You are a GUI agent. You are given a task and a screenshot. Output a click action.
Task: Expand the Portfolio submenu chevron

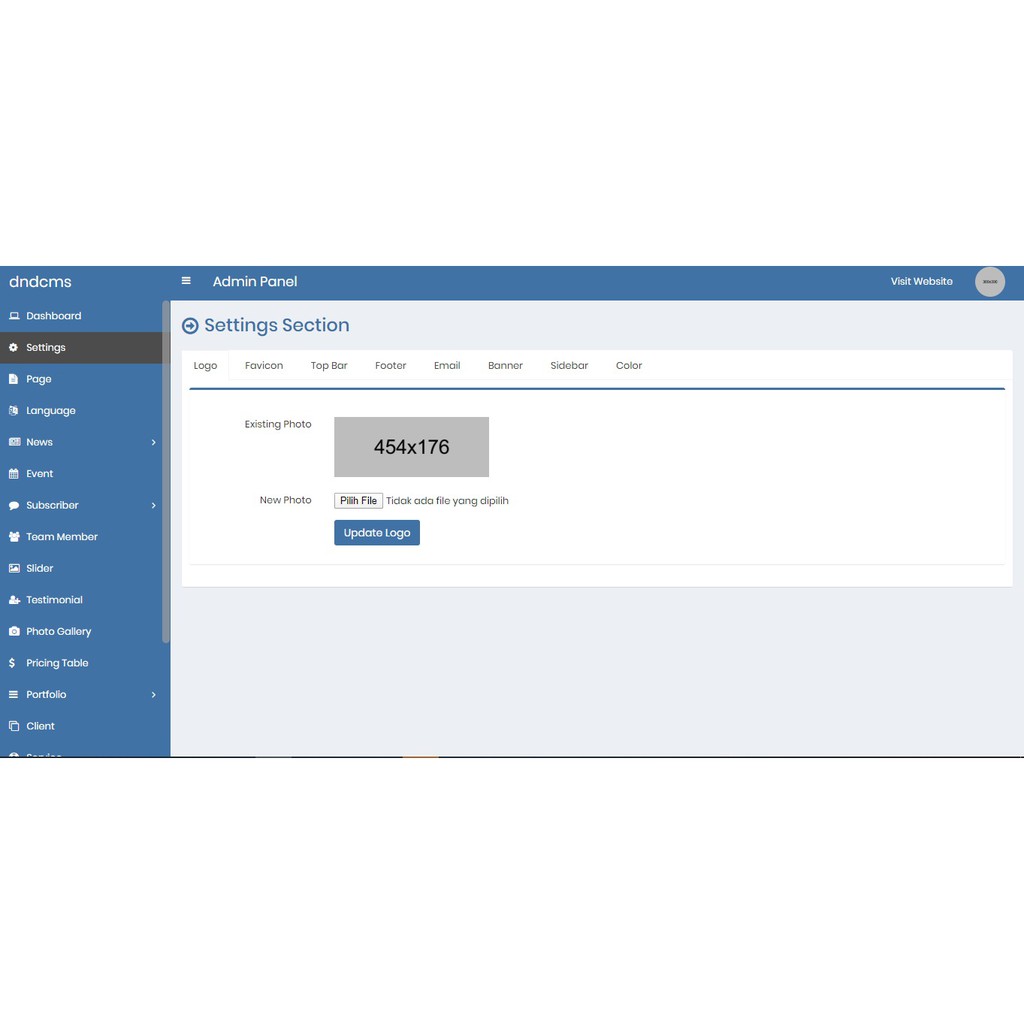[153, 694]
